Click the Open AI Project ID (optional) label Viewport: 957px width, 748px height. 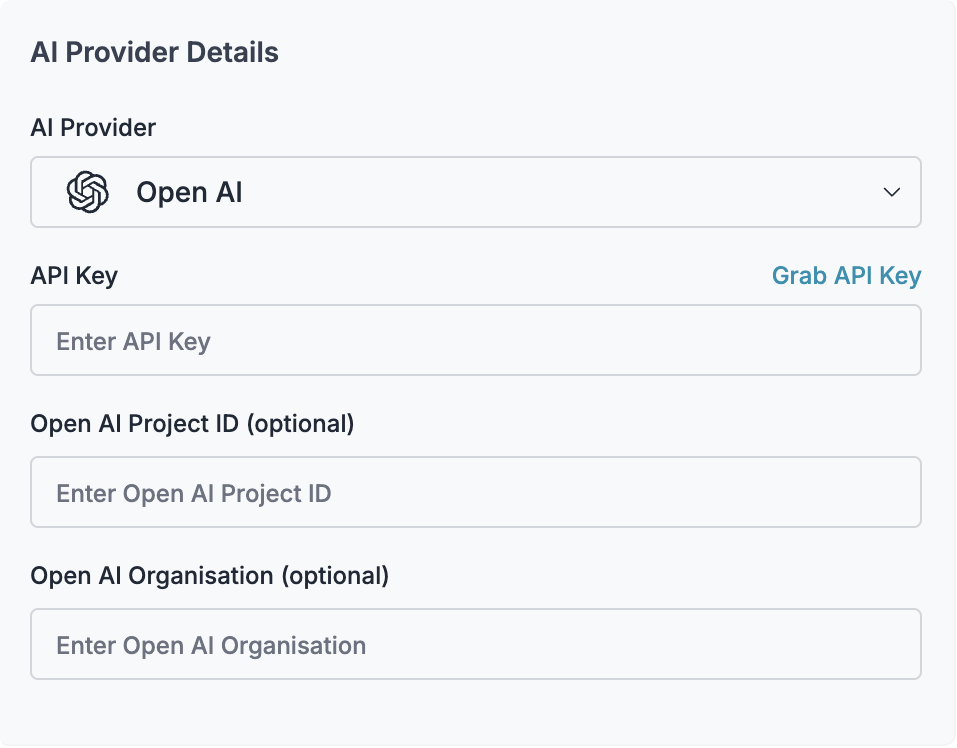point(192,423)
